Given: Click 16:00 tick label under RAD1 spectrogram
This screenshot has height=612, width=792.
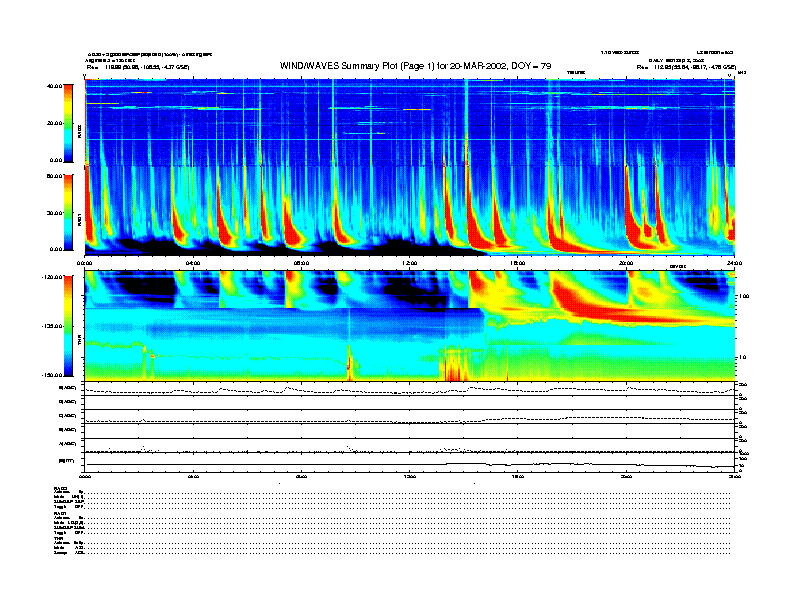Looking at the screenshot, I should pos(518,263).
